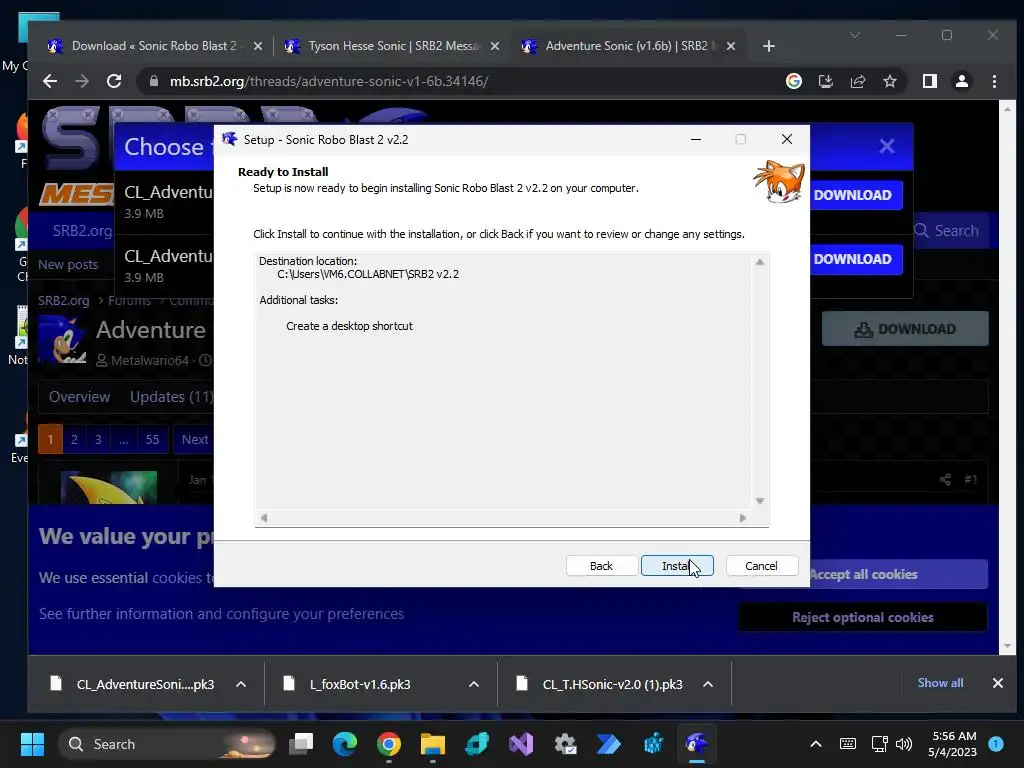Click Show all downloads

(940, 683)
